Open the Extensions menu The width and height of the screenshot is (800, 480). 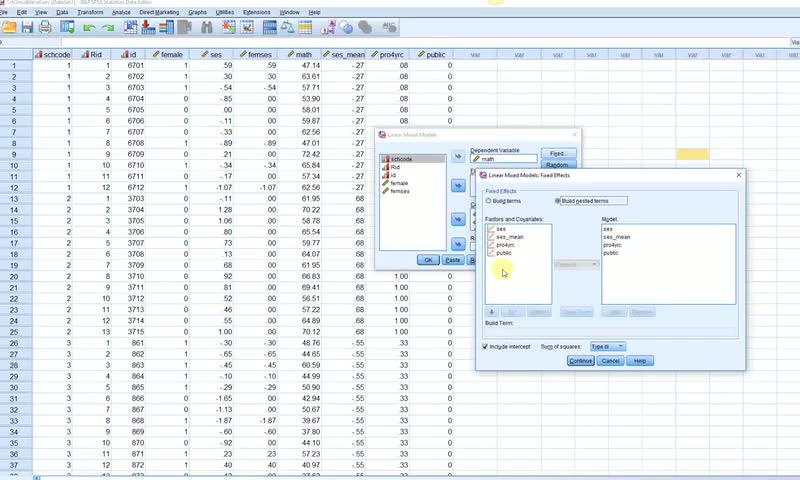(x=257, y=12)
